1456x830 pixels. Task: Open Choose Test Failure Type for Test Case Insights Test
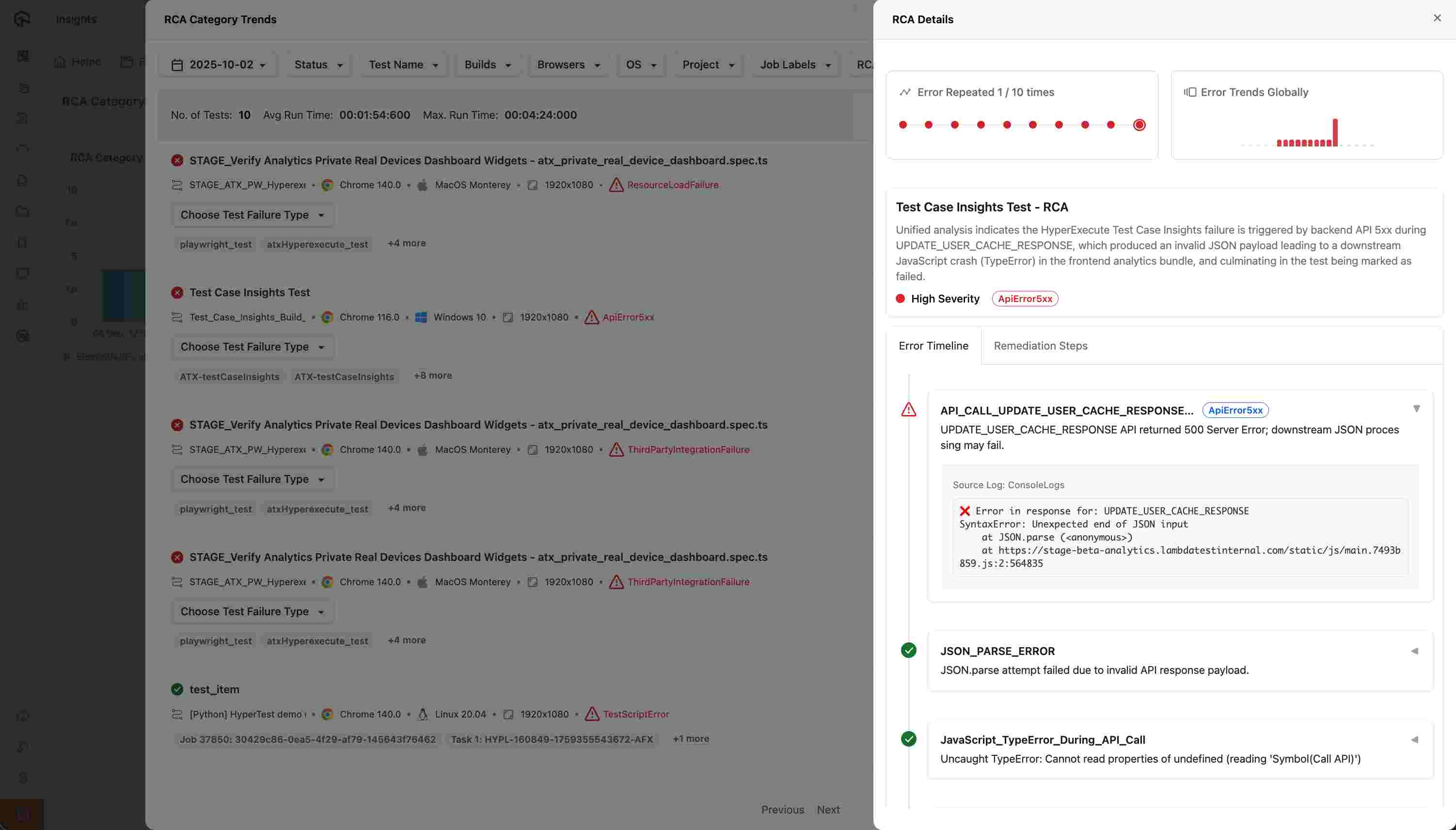click(253, 347)
